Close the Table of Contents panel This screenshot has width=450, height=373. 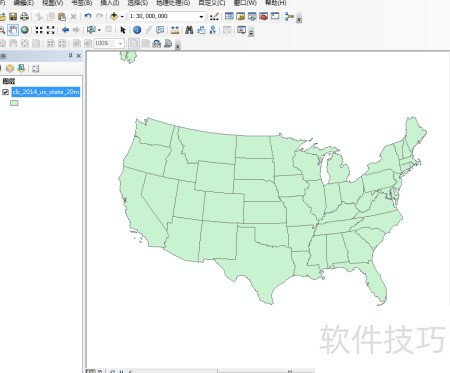[x=79, y=56]
